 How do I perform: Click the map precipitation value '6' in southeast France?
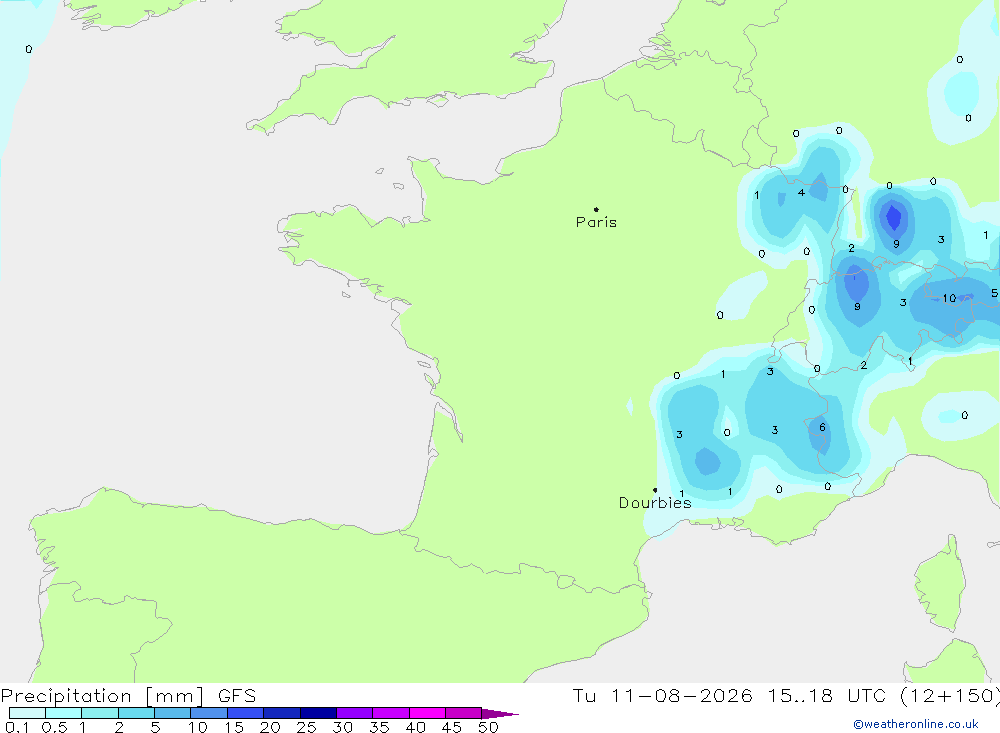822,427
